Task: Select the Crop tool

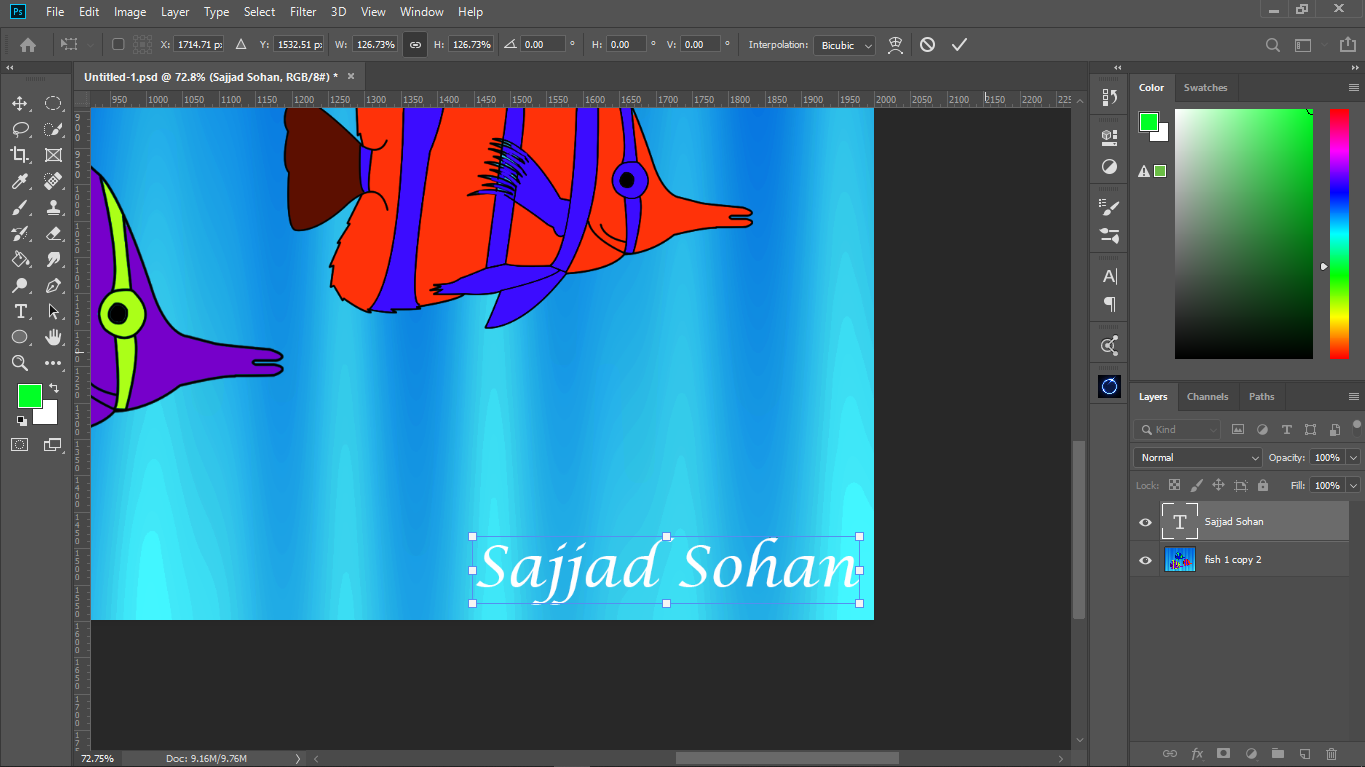Action: coord(20,155)
